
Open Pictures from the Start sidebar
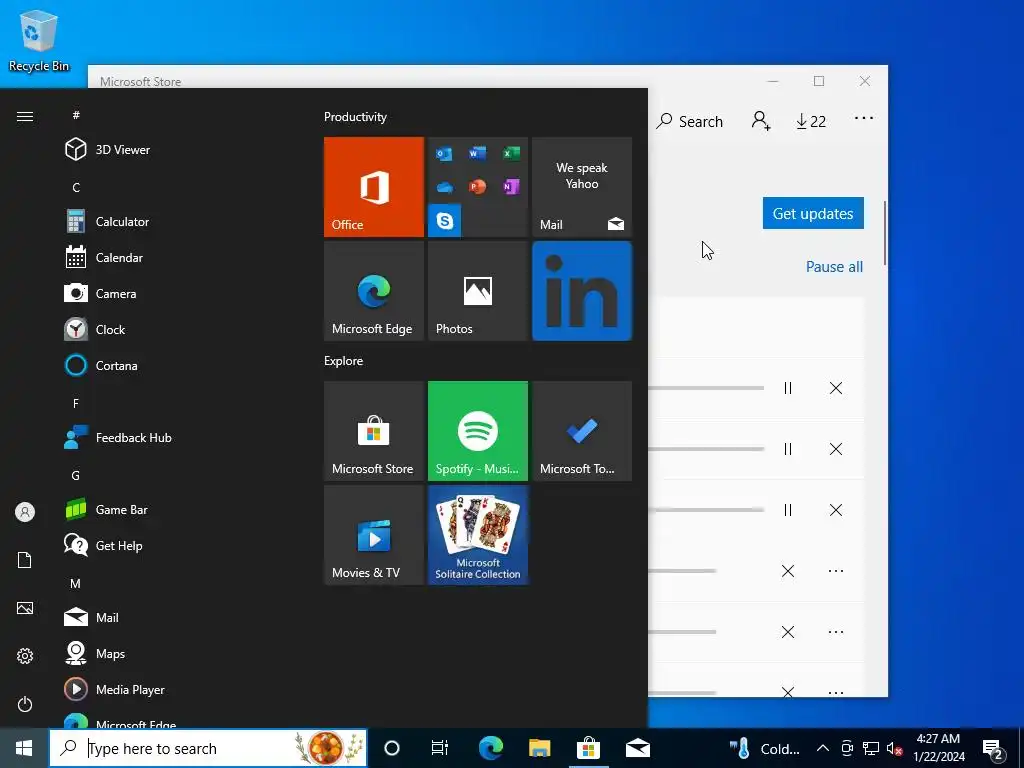pos(25,608)
